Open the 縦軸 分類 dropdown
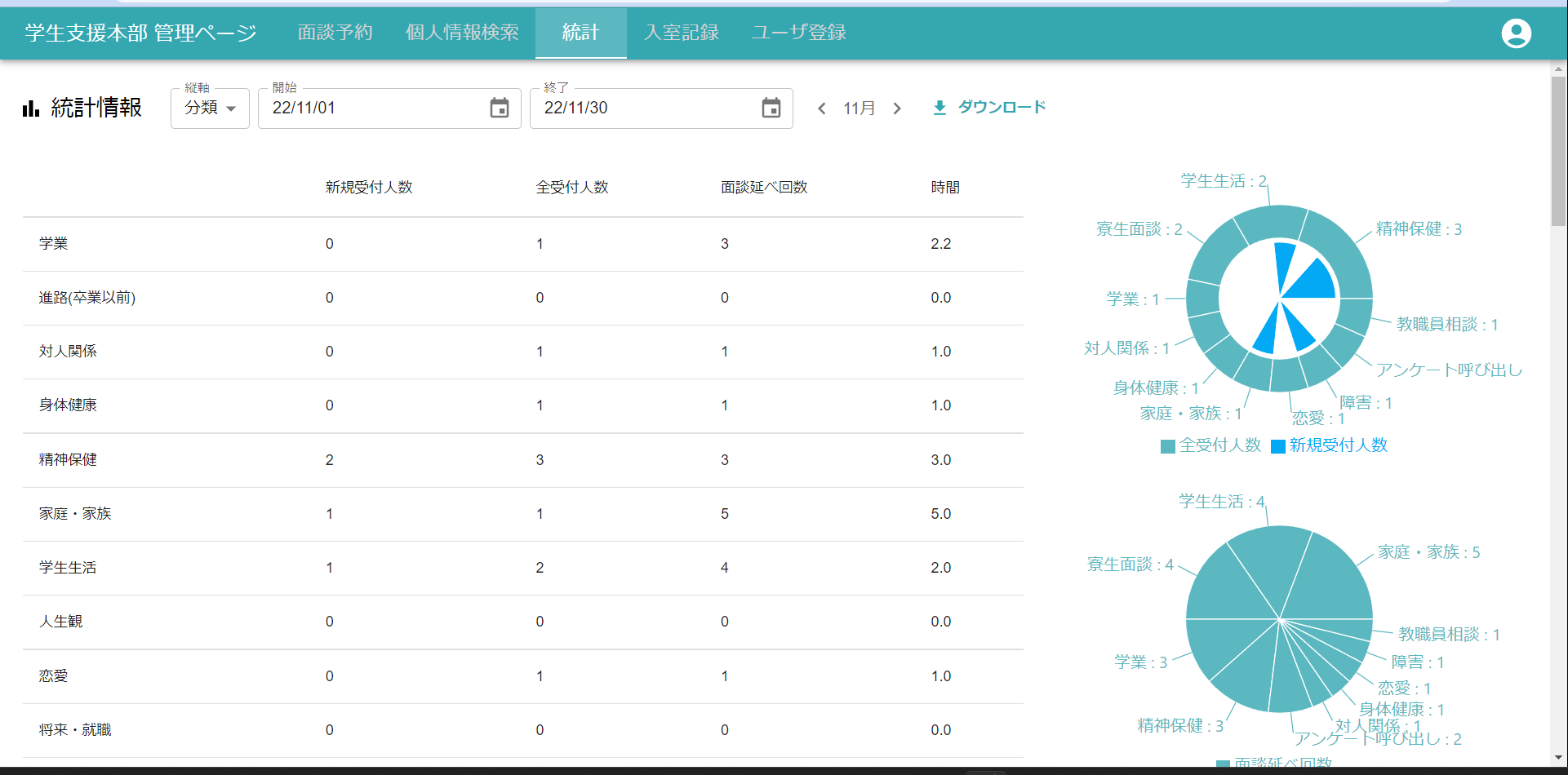Image resolution: width=1568 pixels, height=775 pixels. pos(210,108)
